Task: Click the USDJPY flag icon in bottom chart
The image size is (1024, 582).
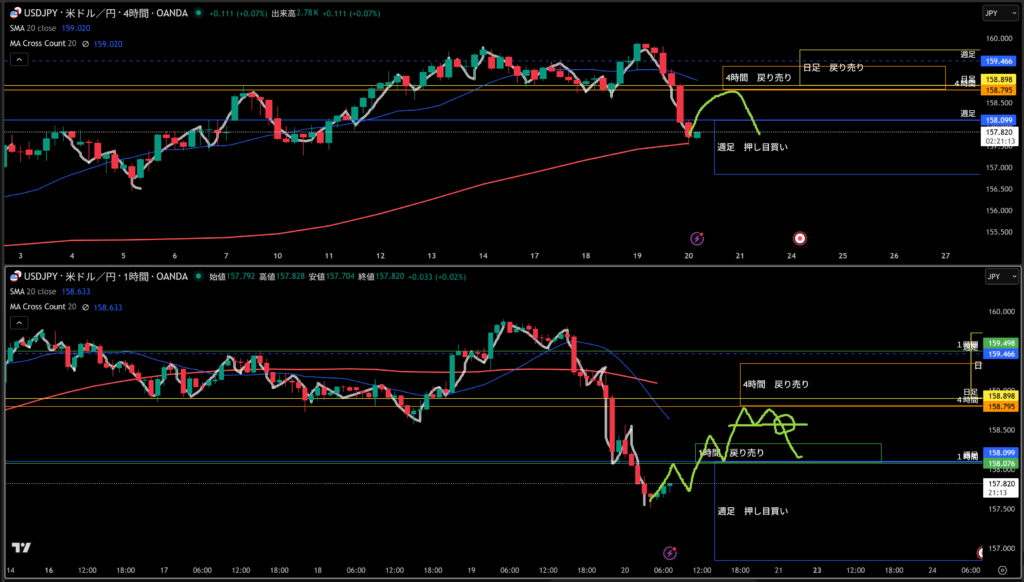Action: [13, 275]
